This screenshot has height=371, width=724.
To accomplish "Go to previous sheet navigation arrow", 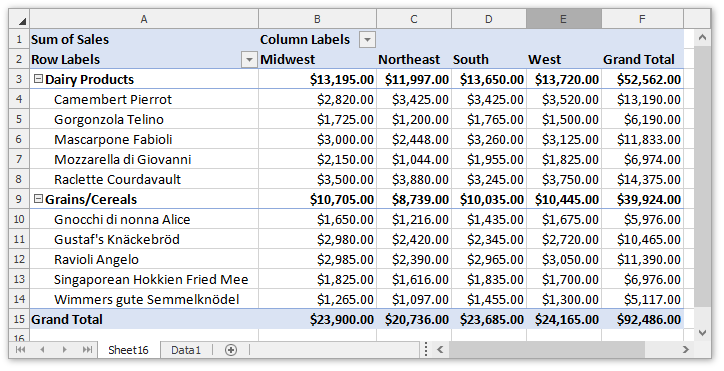I will 42,350.
